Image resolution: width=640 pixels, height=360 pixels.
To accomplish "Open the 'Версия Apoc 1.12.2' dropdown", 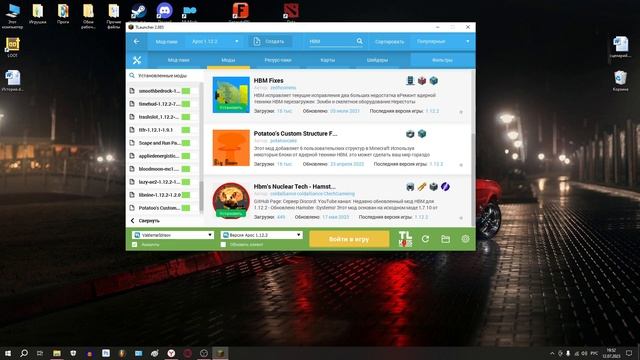I will click(x=261, y=235).
